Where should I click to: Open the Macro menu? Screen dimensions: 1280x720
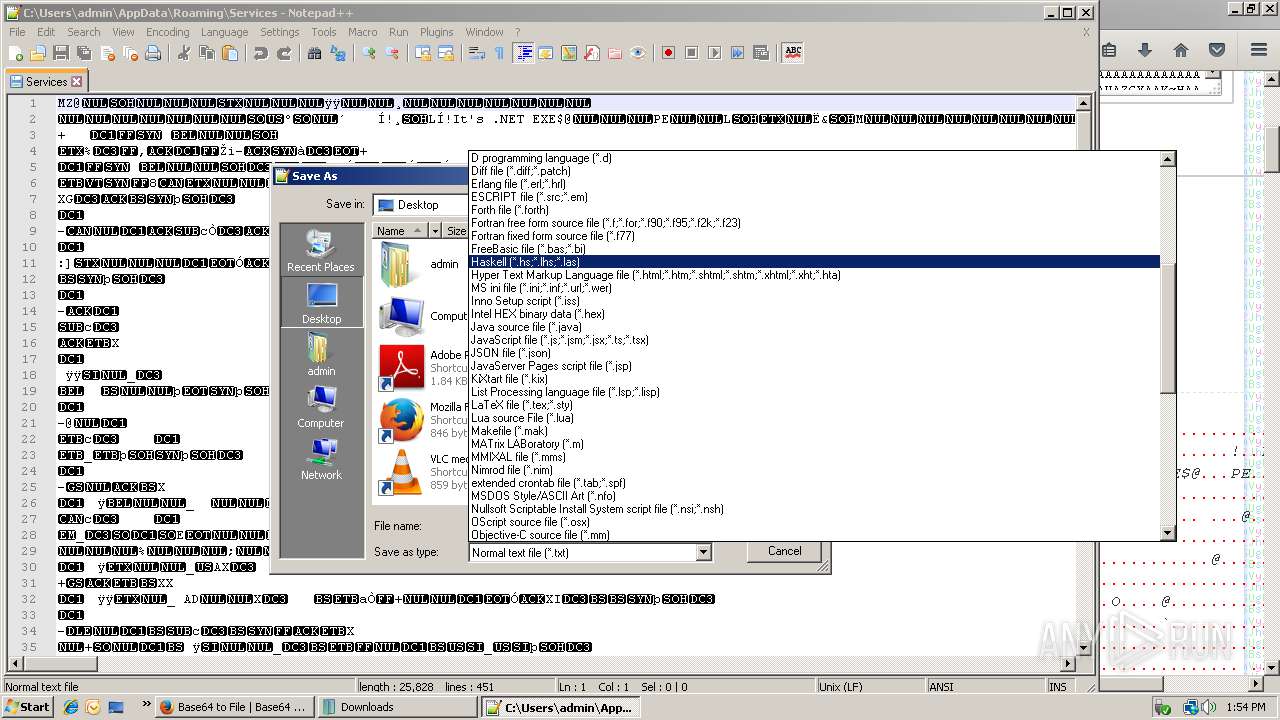pyautogui.click(x=362, y=32)
